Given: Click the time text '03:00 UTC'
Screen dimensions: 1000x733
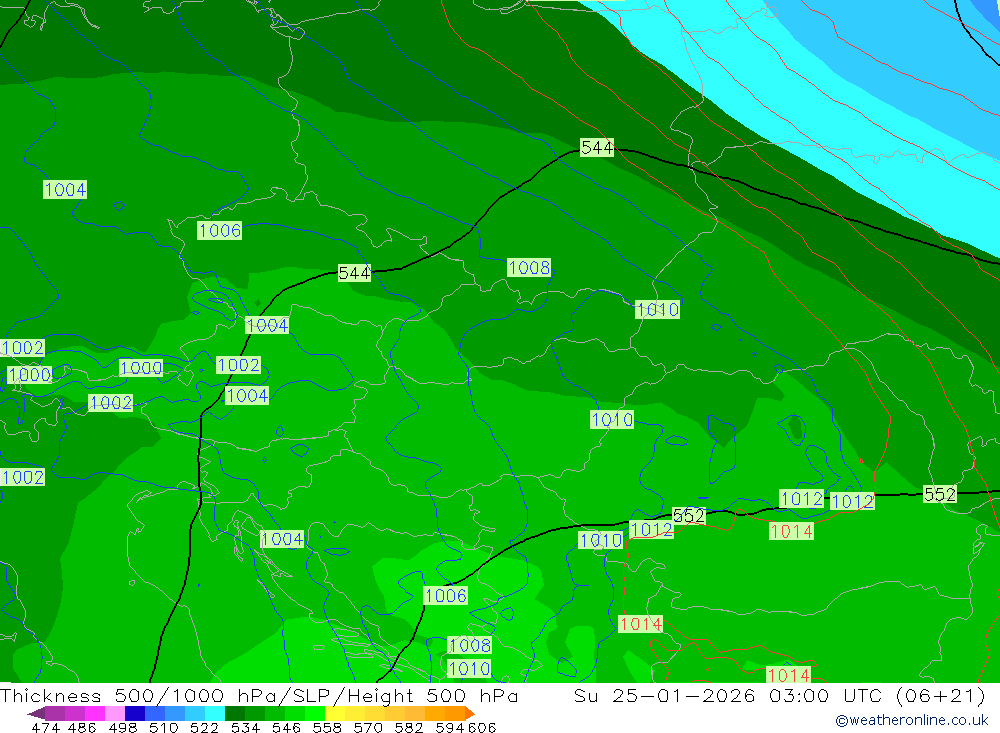Looking at the screenshot, I should tap(825, 695).
